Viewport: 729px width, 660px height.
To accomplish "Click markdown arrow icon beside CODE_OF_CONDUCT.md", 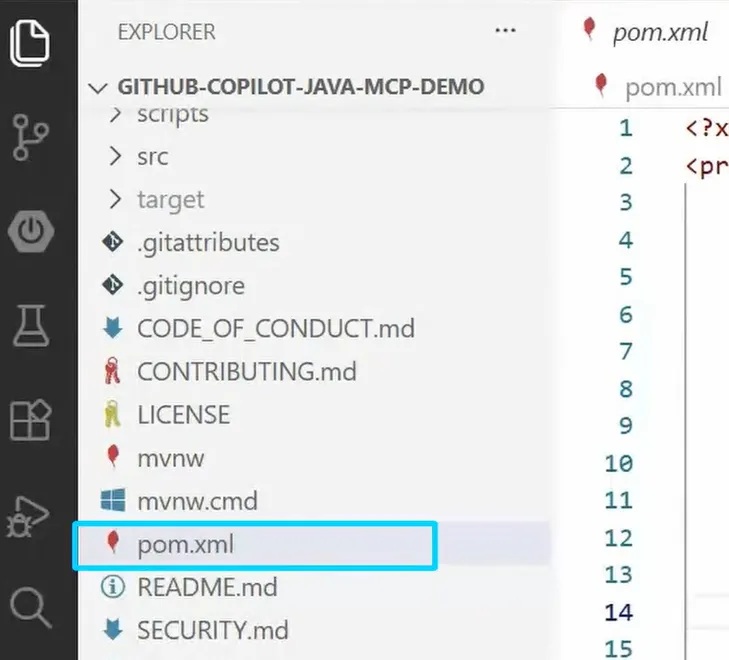I will coord(113,328).
